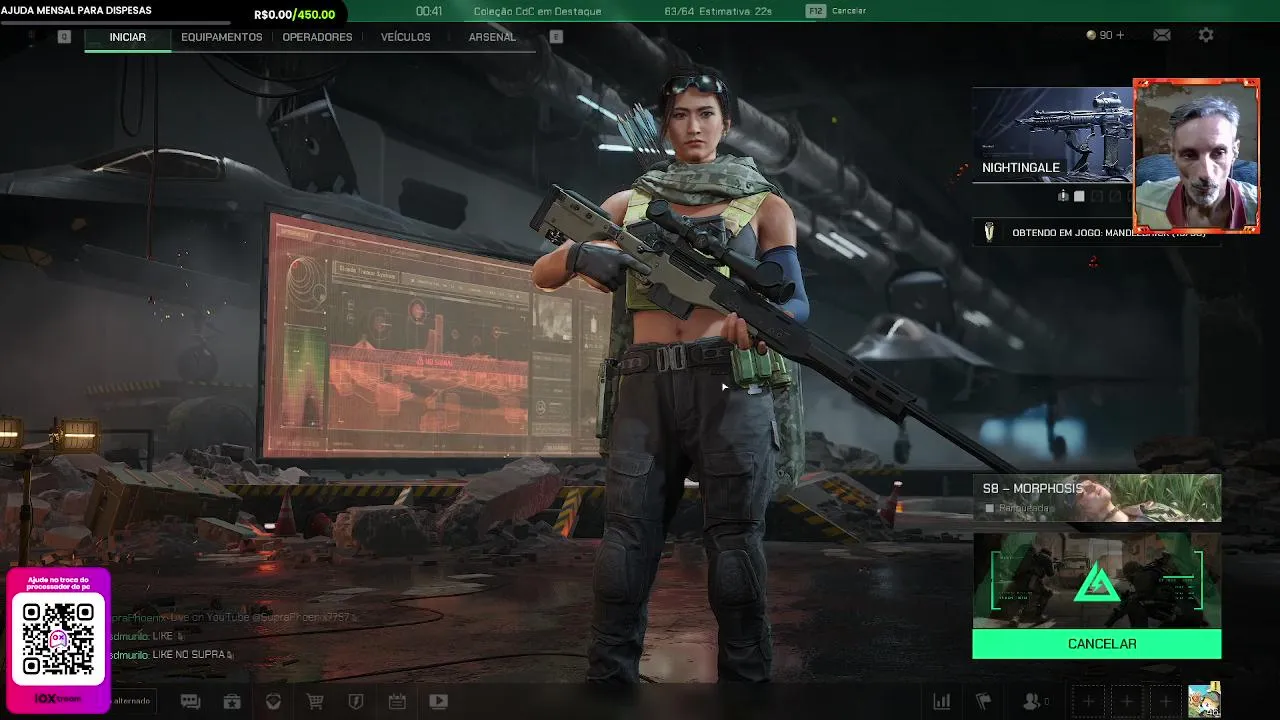The height and width of the screenshot is (720, 1280).
Task: Select the third showcase page indicator
Action: [1097, 196]
